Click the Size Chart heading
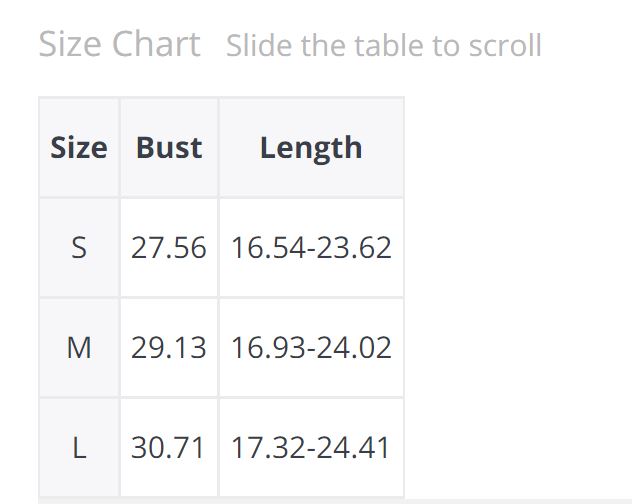 tap(119, 45)
